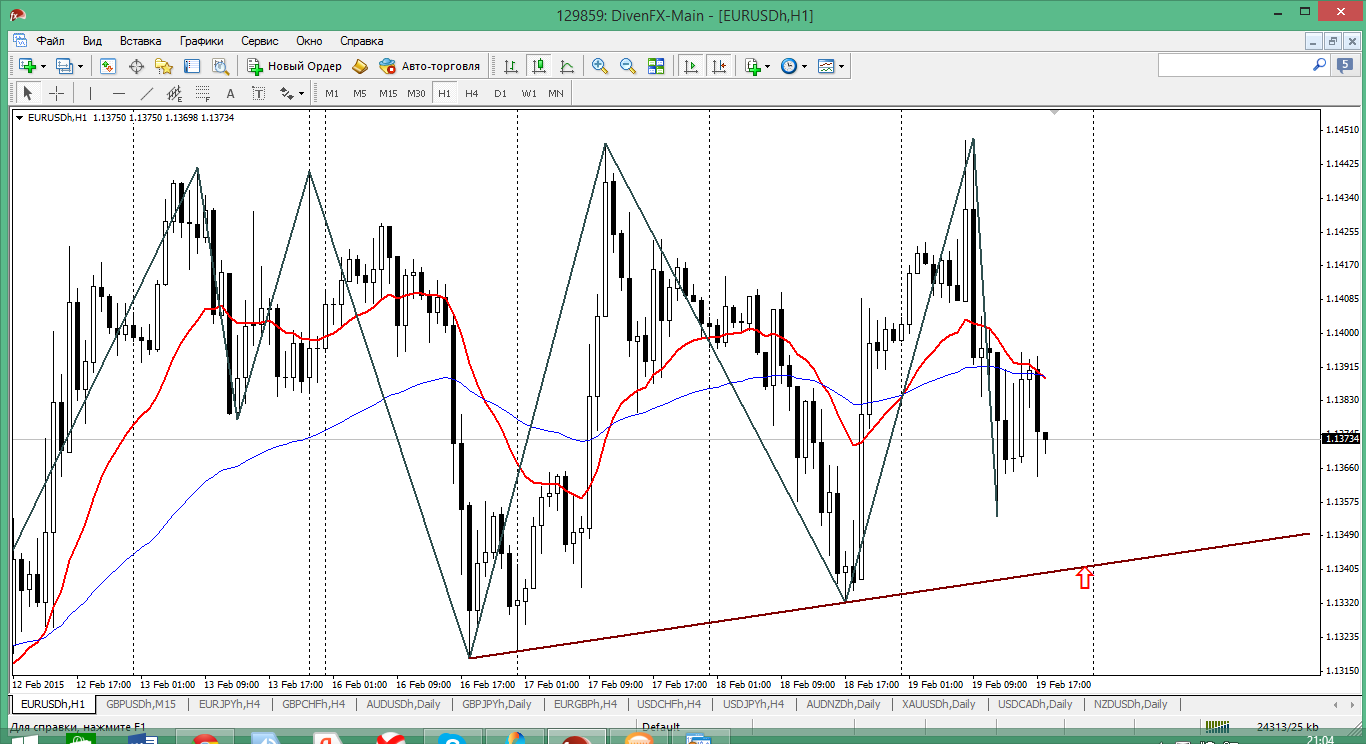
Task: Switch to GBPUSDh,M15 chart tab
Action: click(140, 704)
